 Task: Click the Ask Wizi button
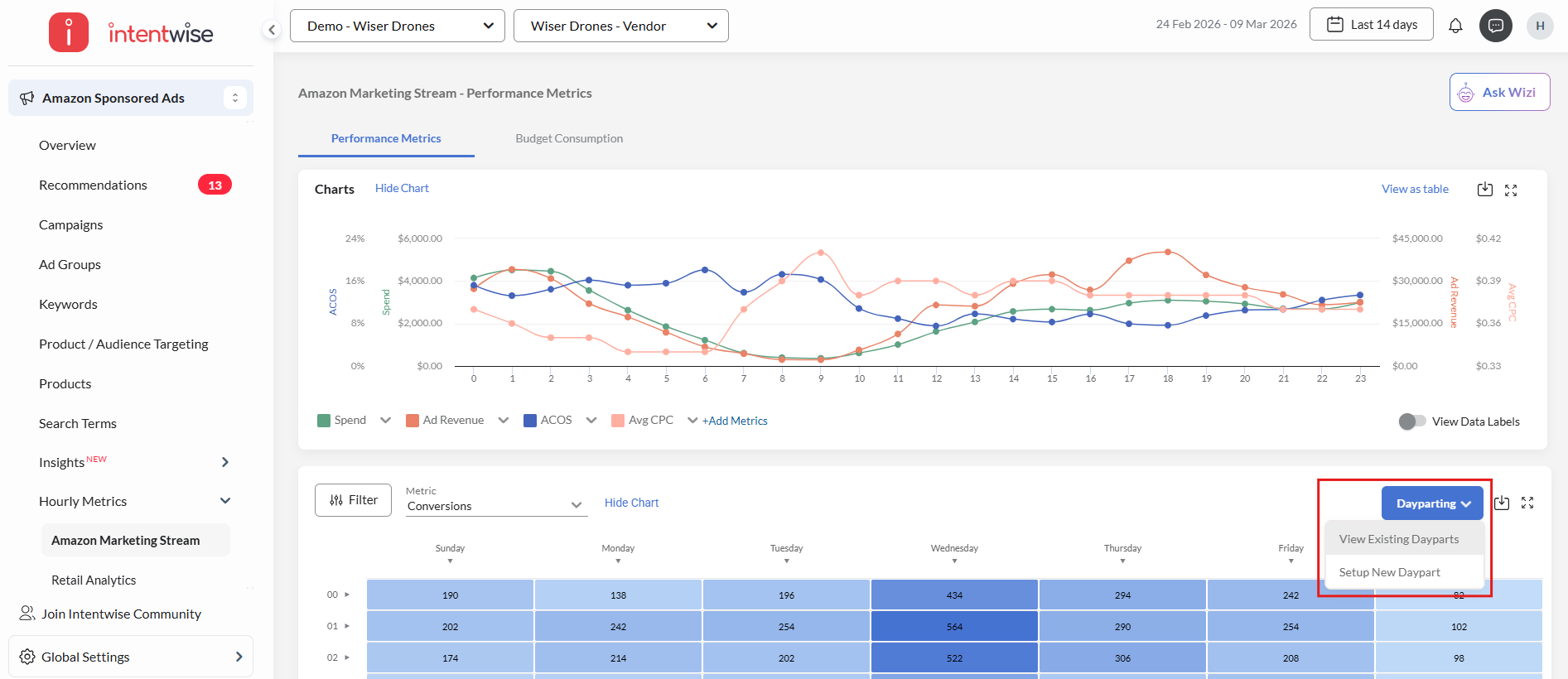click(1499, 92)
